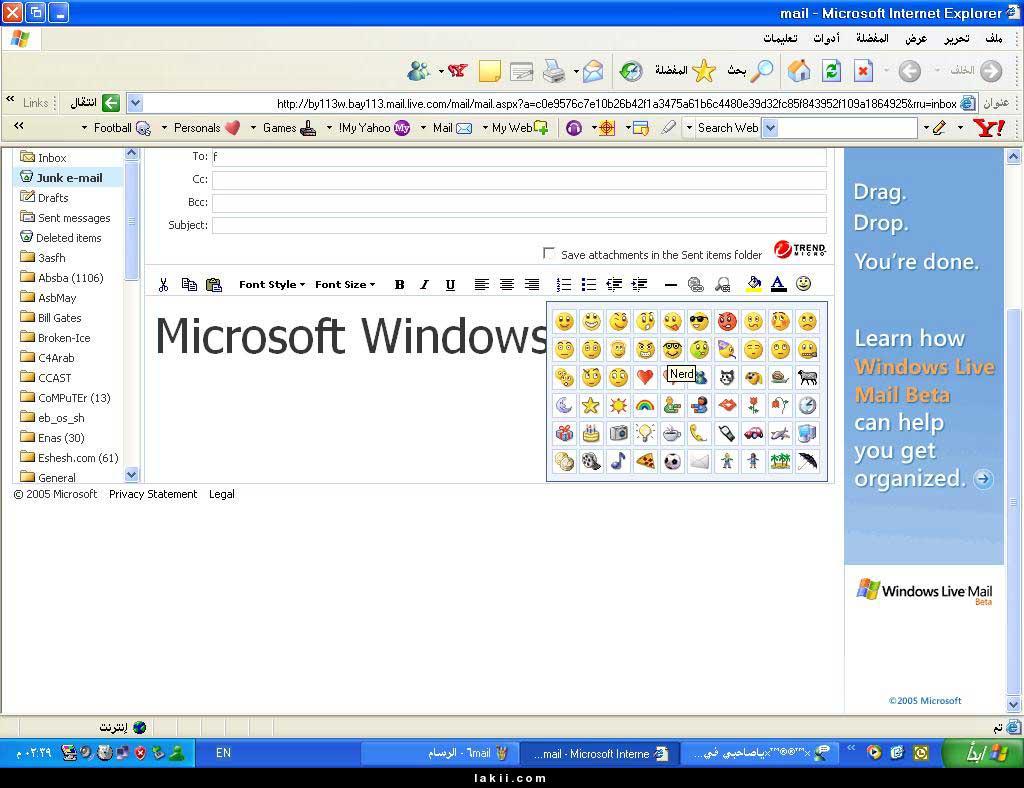Expand the Search Web dropdown arrow

click(689, 128)
